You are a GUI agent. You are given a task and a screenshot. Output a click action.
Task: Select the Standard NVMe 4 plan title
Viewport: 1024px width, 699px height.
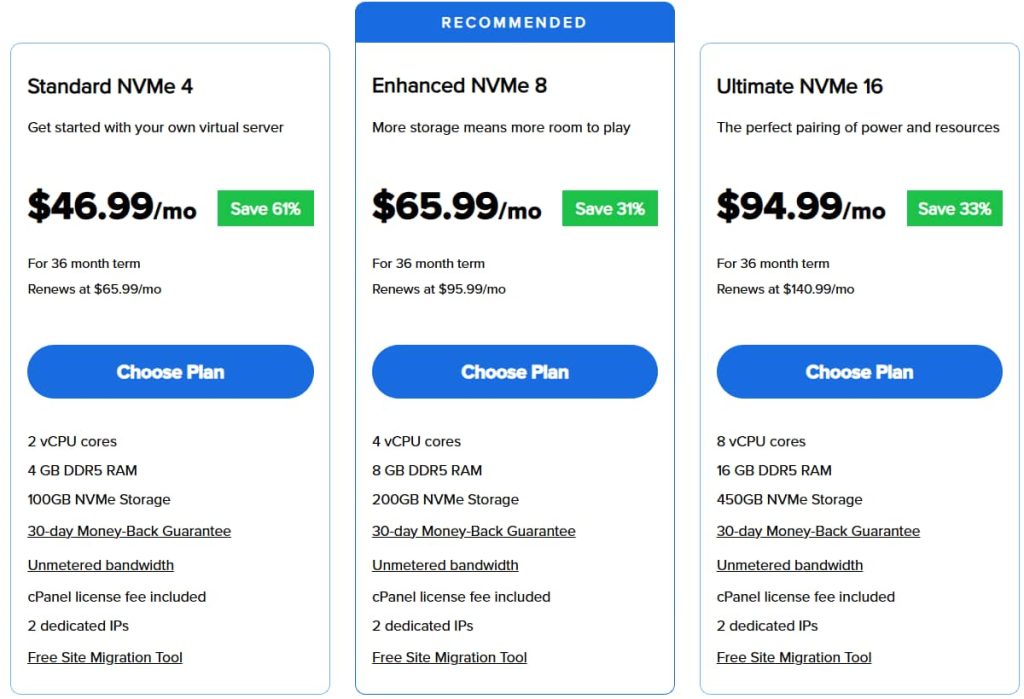(x=110, y=86)
